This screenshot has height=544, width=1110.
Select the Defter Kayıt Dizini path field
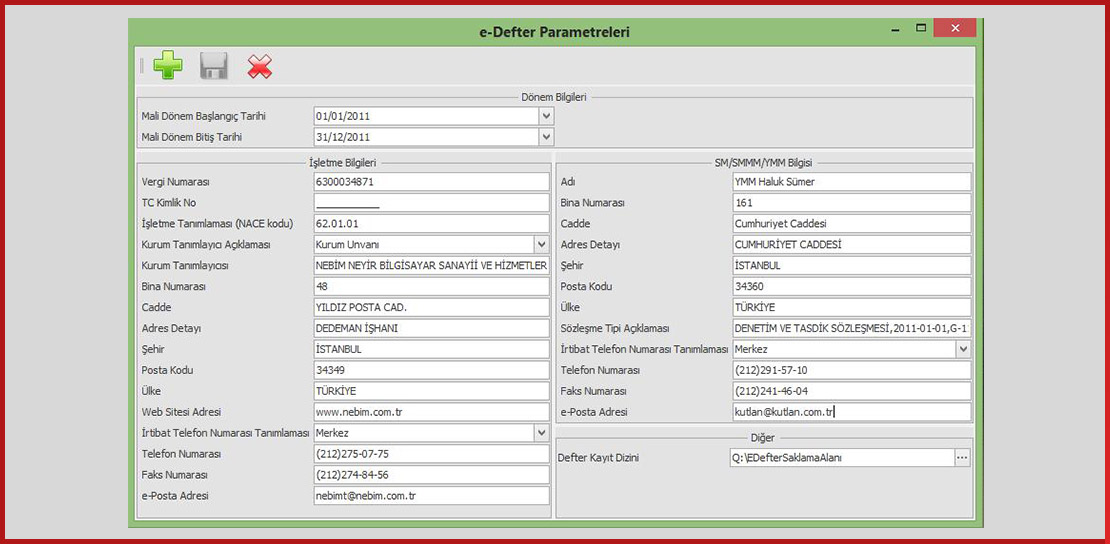click(x=840, y=458)
